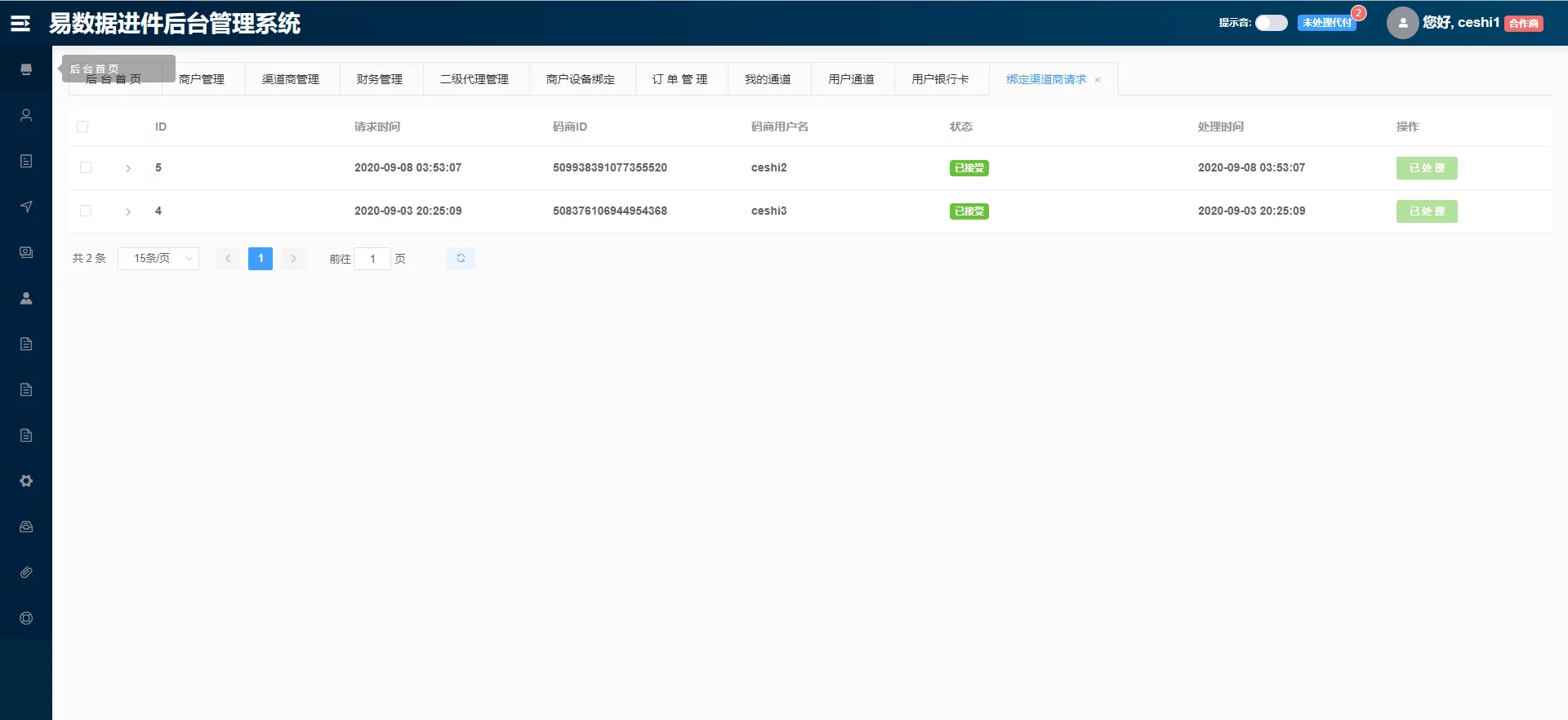The image size is (1568, 720).
Task: Switch to the 用户银行卡 tab
Action: pyautogui.click(x=940, y=79)
